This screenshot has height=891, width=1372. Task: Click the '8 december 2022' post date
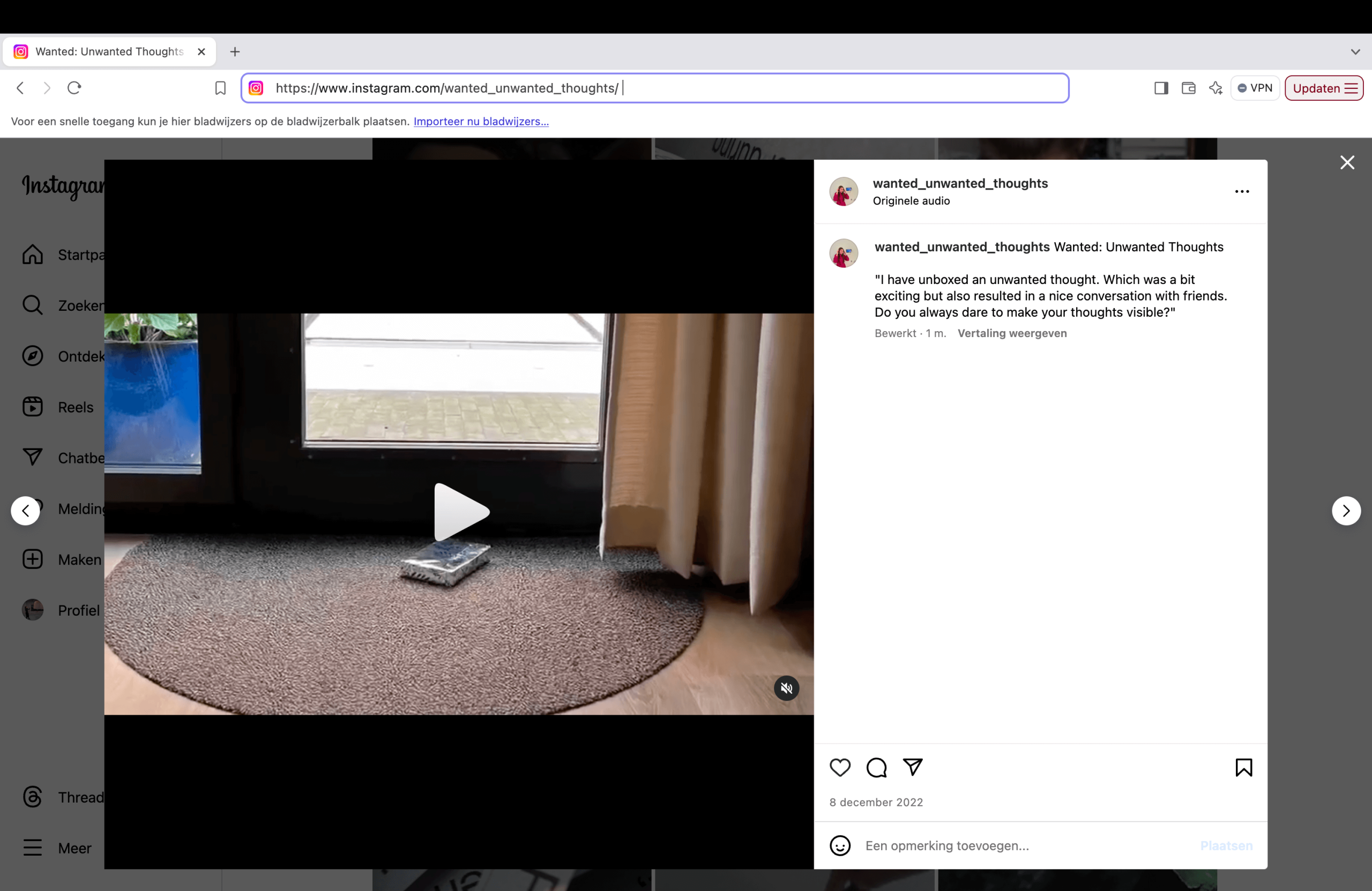click(x=876, y=802)
